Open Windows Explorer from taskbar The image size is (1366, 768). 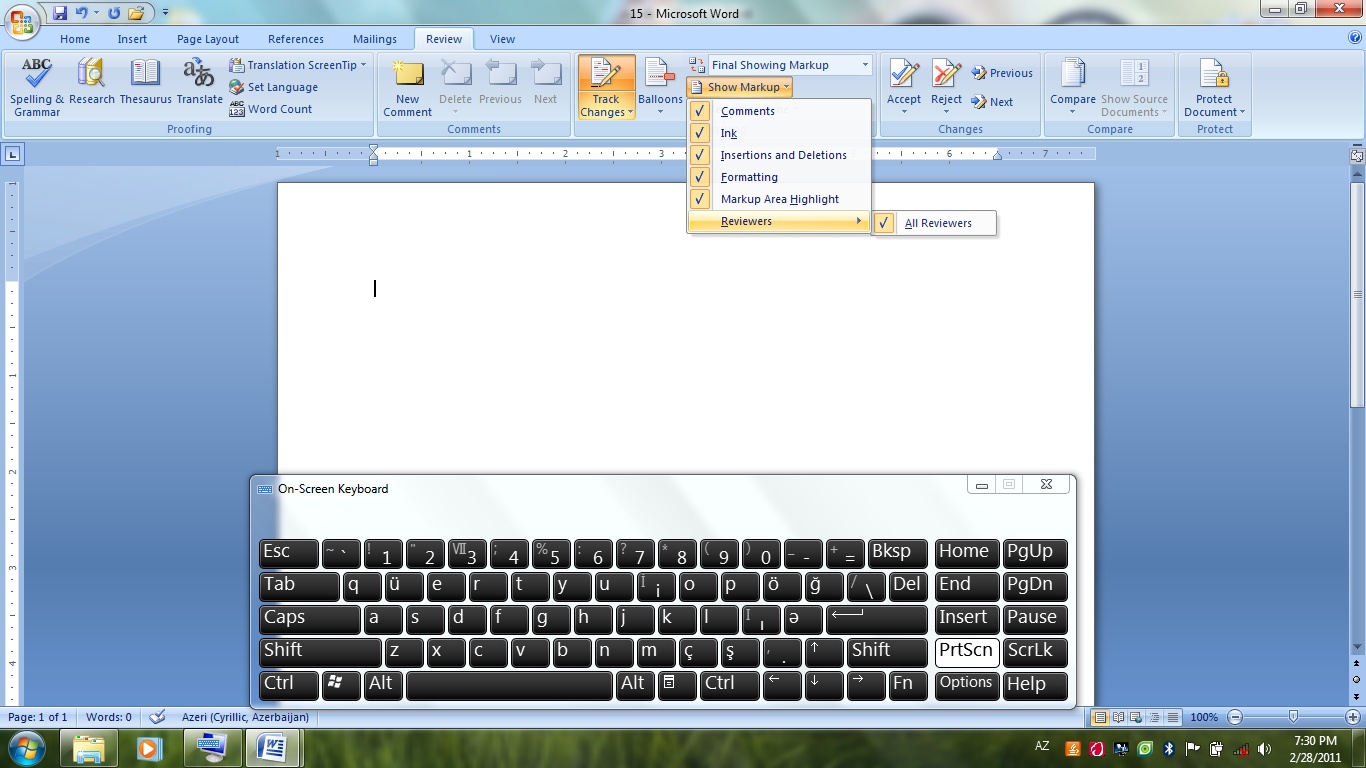89,748
